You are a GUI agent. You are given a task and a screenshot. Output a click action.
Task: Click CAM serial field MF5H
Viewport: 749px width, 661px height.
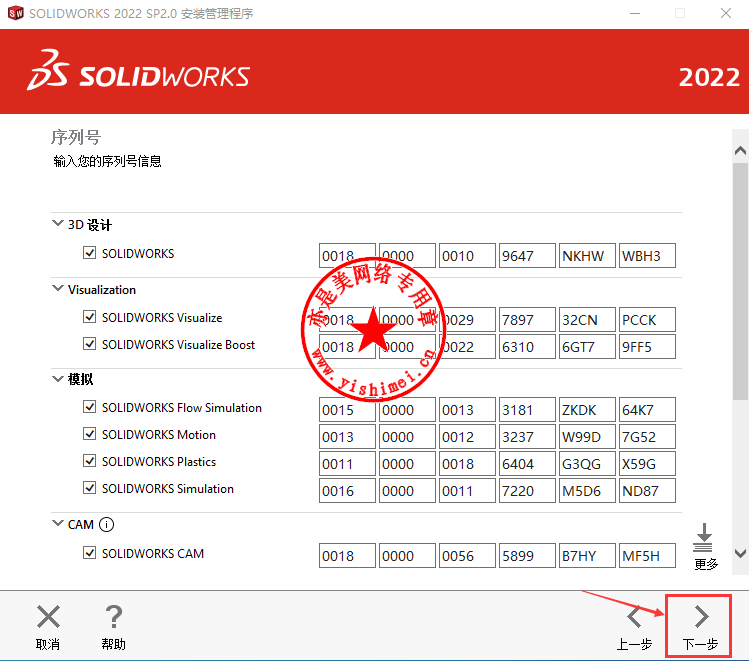tap(647, 555)
